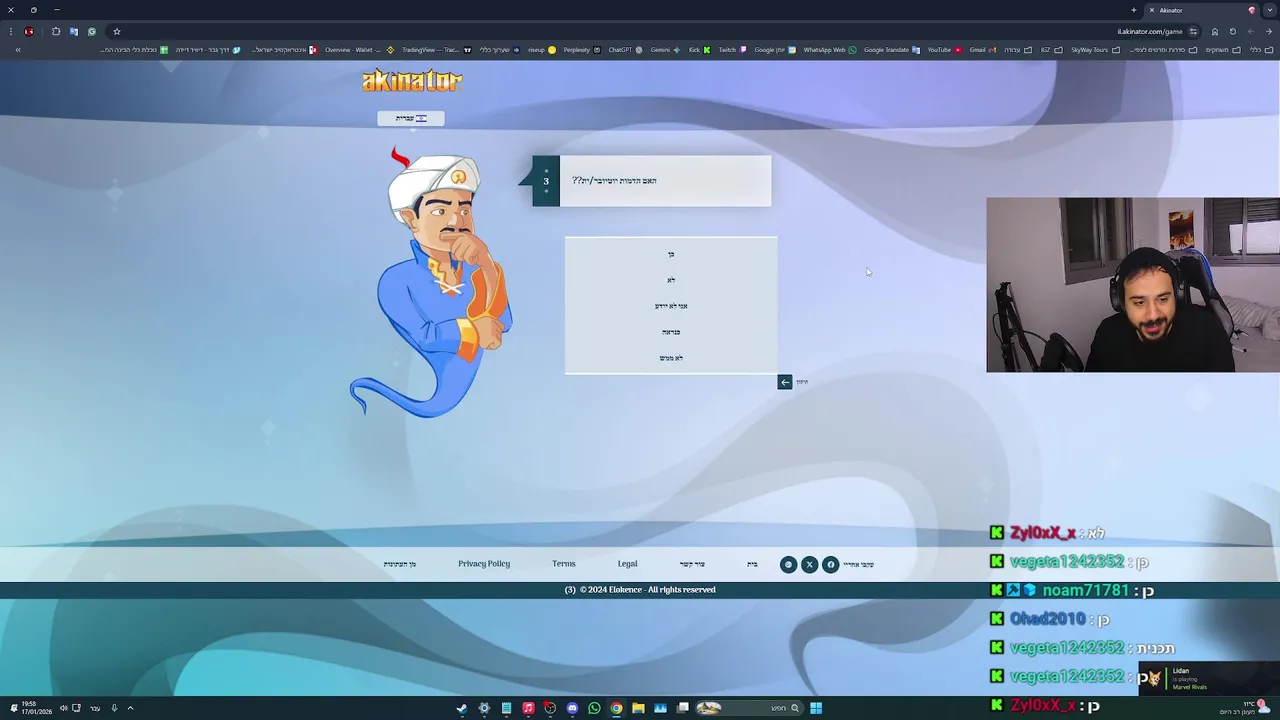The image size is (1280, 720).
Task: Answer לא (no) to Akinator's question
Action: coord(671,280)
